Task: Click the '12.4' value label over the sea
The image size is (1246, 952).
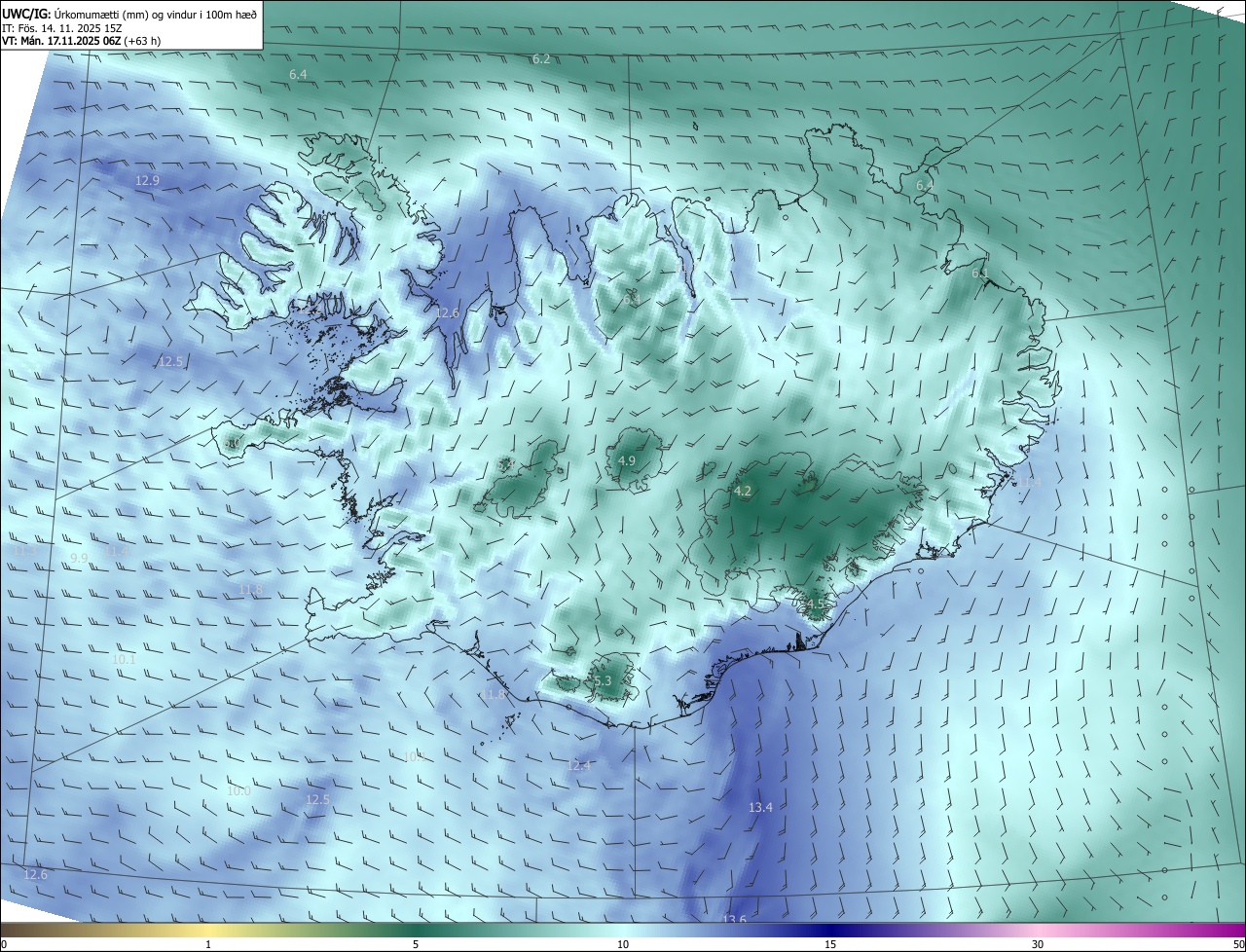Action: [x=579, y=766]
